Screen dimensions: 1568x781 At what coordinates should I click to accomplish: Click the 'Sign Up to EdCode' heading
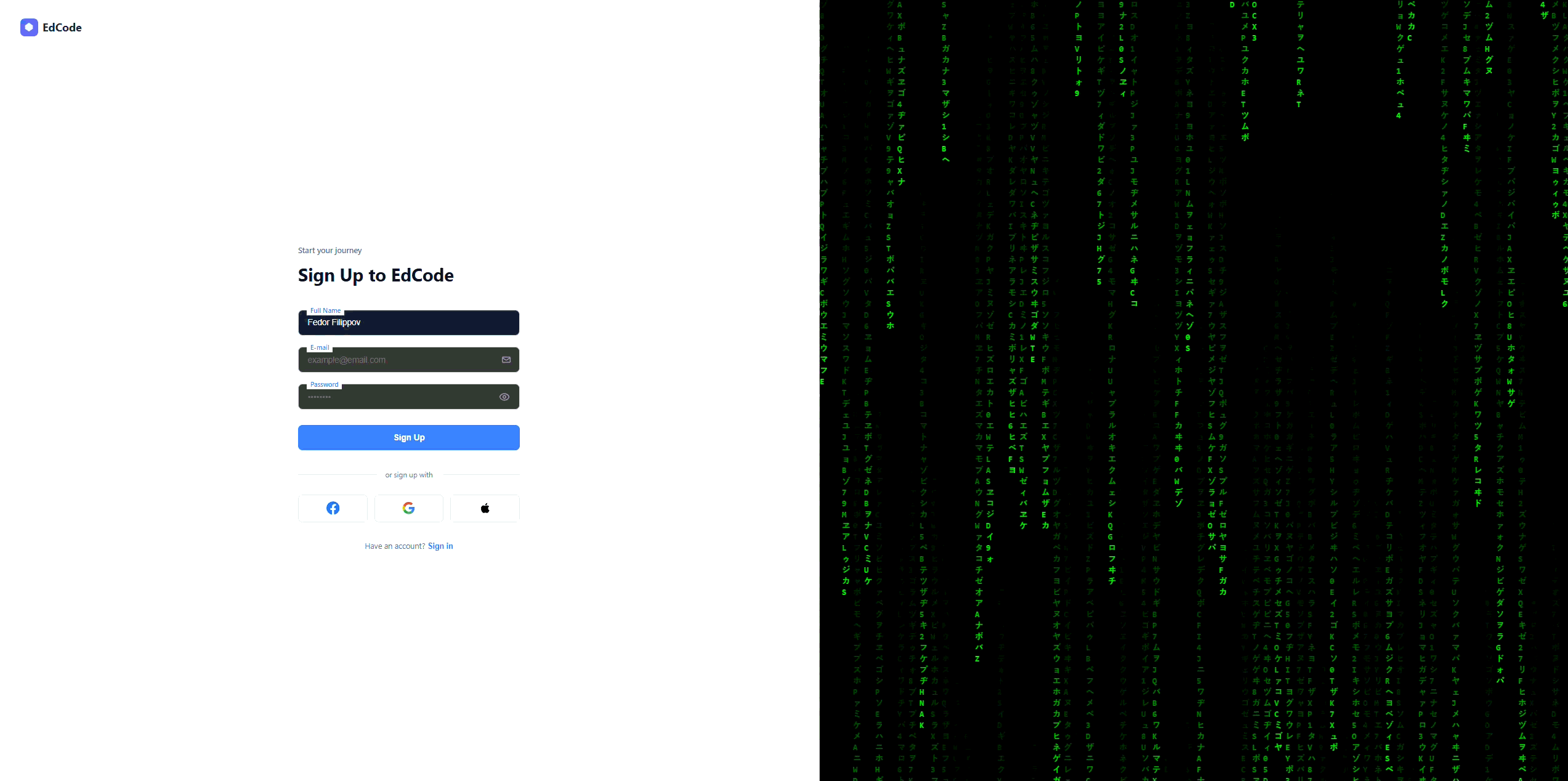pos(376,275)
